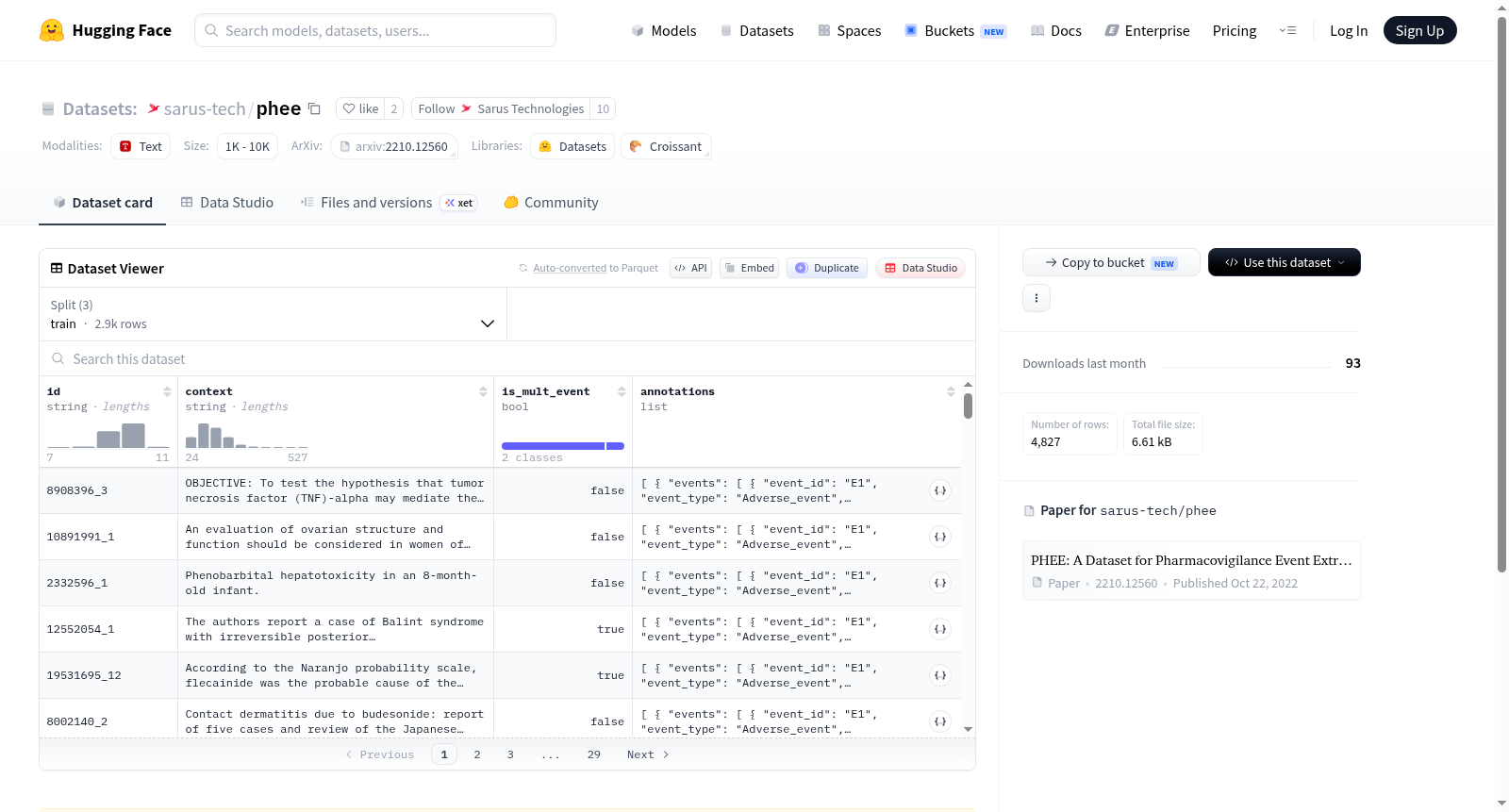
Task: Switch to the Data Studio tab
Action: [227, 203]
